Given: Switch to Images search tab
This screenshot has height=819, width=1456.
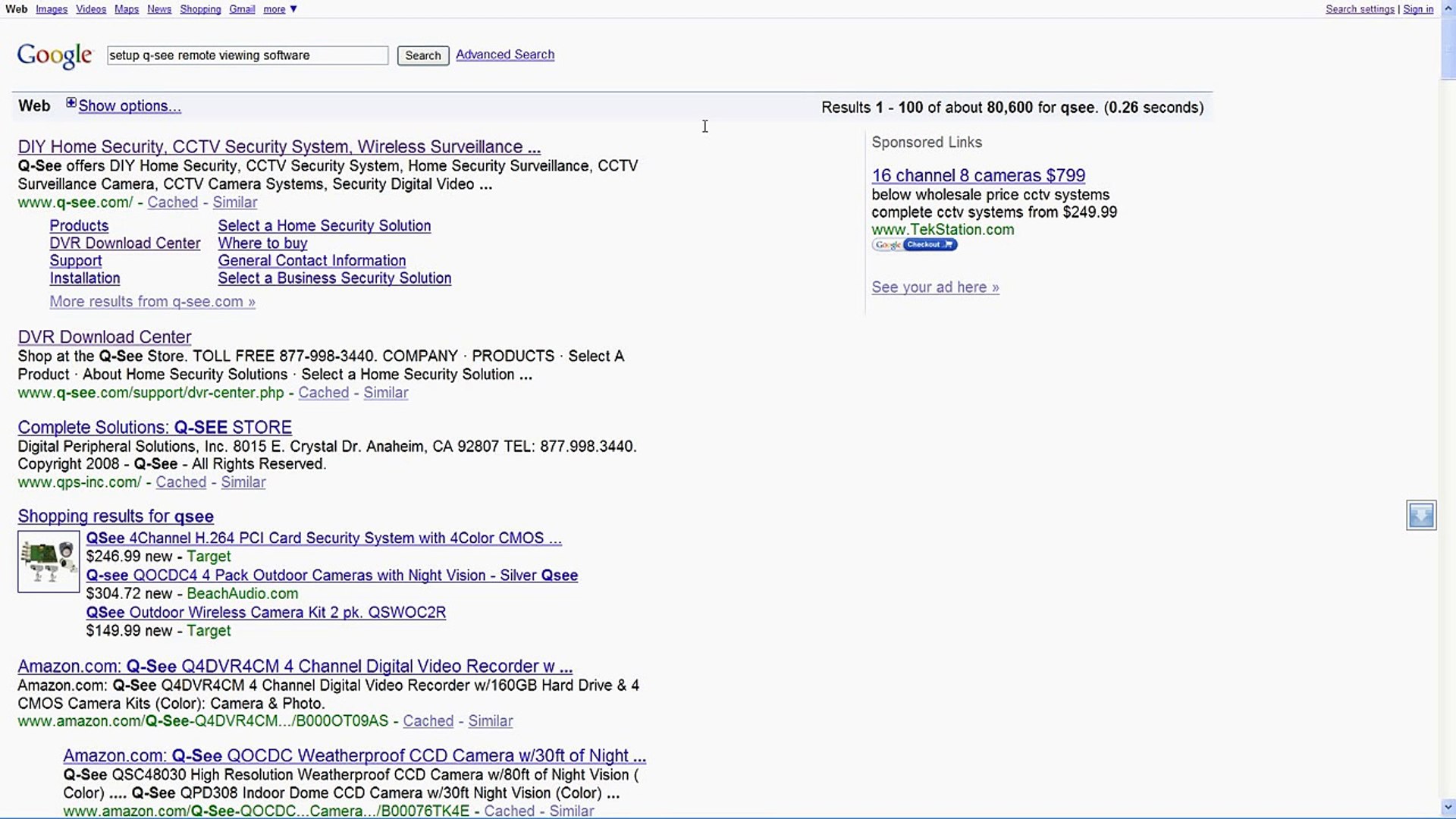Looking at the screenshot, I should [x=52, y=9].
